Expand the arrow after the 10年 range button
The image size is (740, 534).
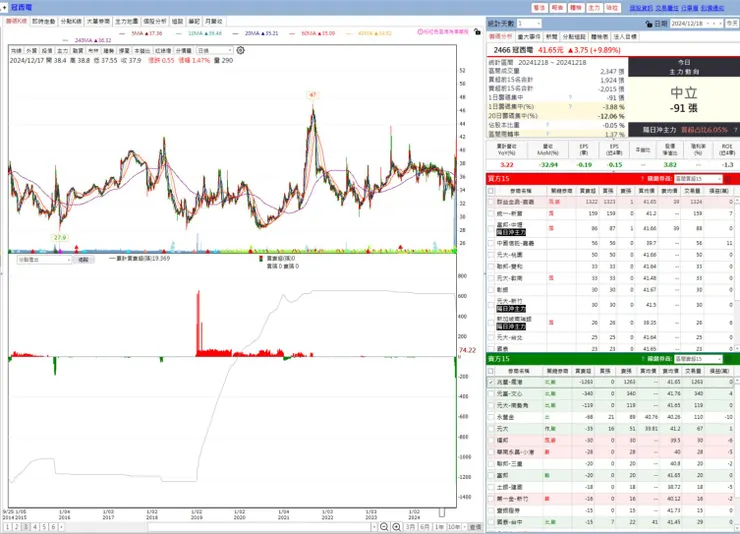tap(465, 527)
